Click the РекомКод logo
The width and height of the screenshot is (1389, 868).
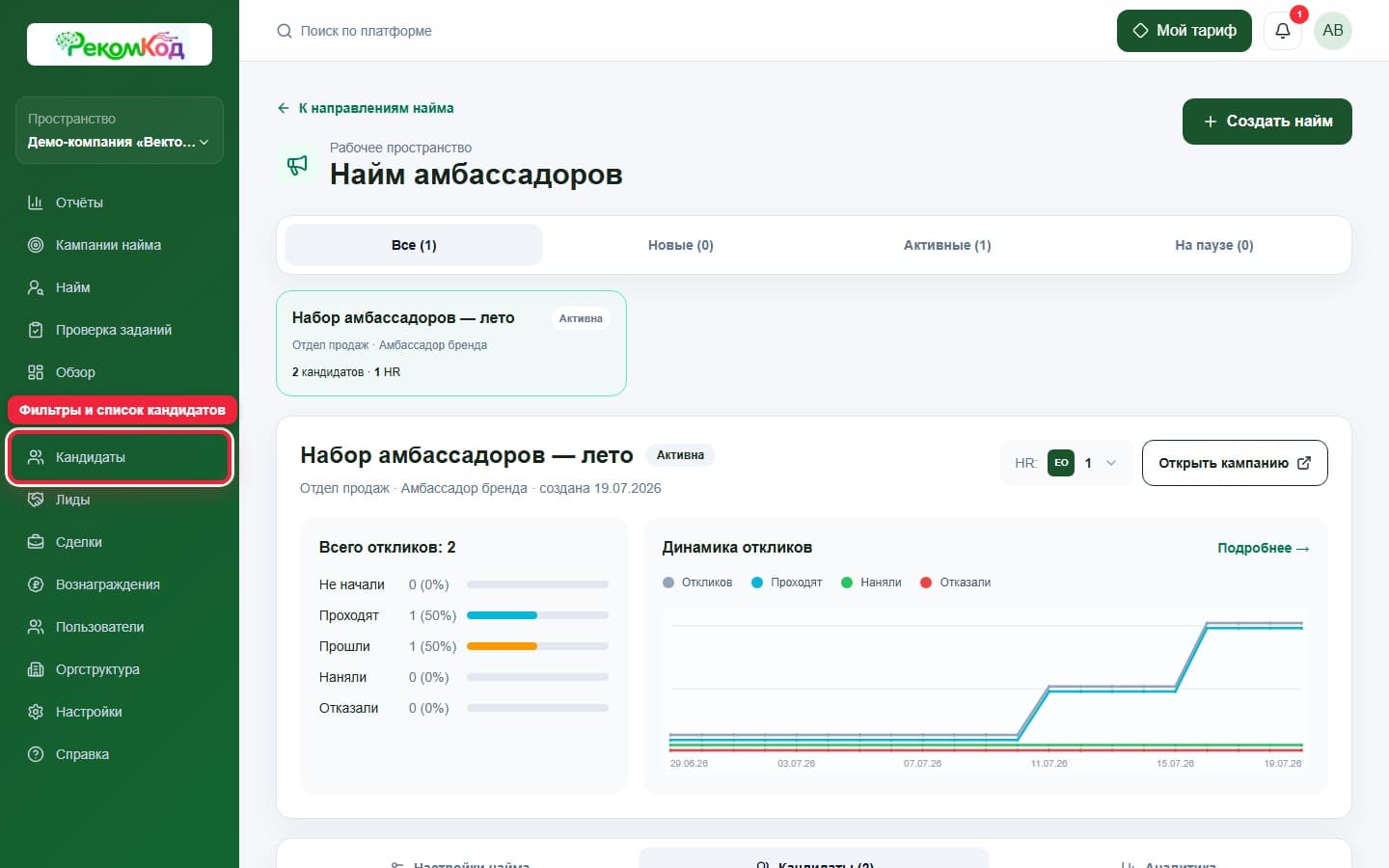pos(120,44)
